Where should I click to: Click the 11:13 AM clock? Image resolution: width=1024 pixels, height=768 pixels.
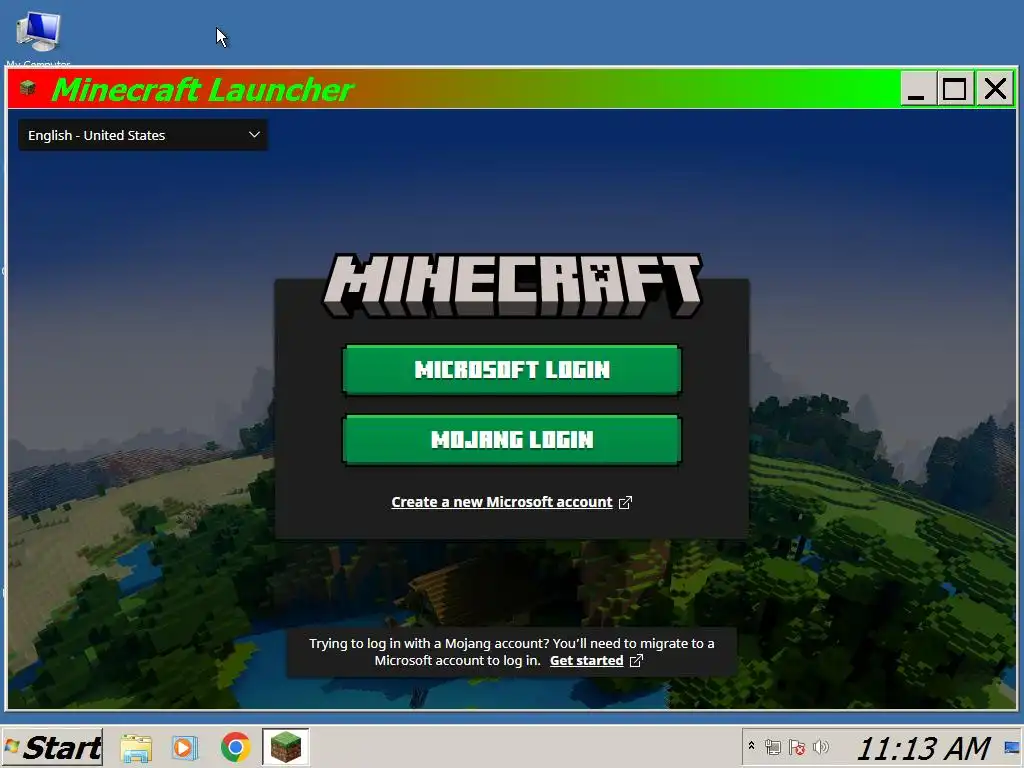[923, 748]
